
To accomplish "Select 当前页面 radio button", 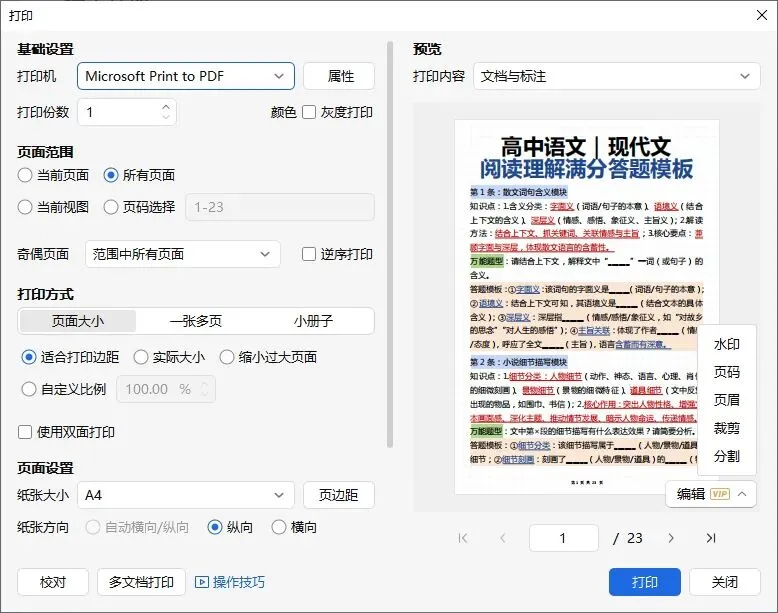I will tap(25, 175).
